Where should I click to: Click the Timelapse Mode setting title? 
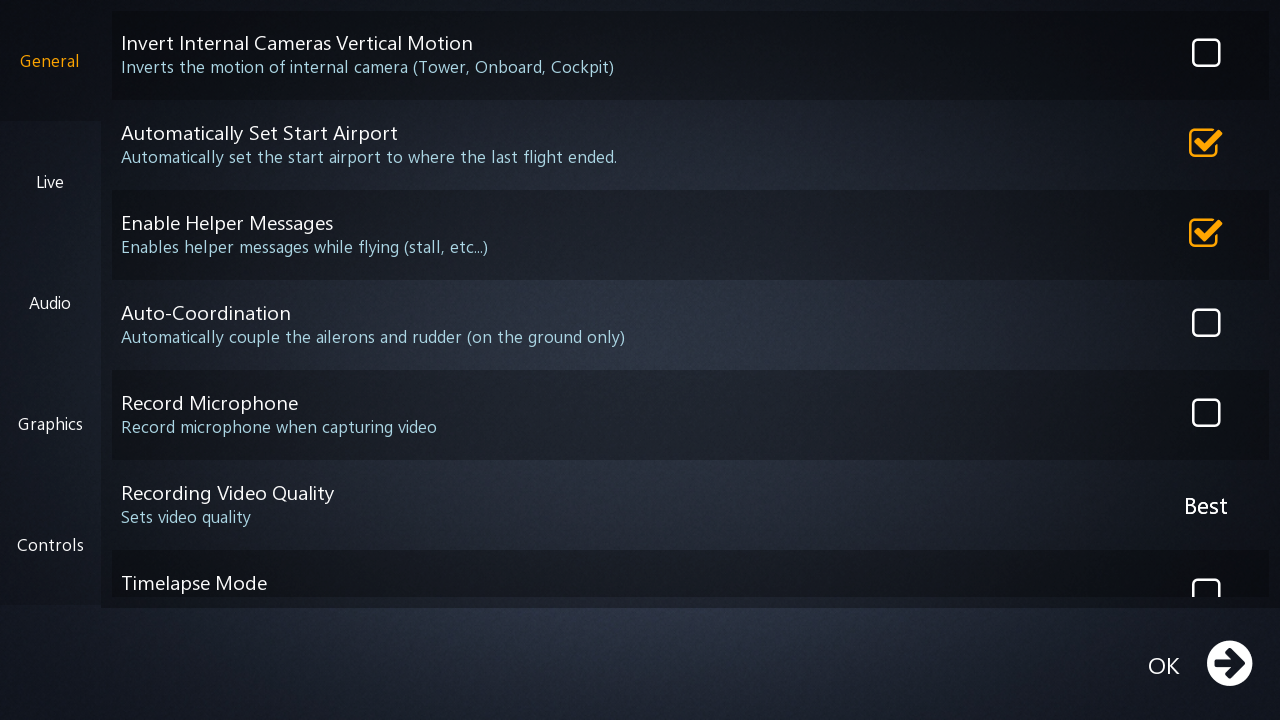pyautogui.click(x=194, y=583)
